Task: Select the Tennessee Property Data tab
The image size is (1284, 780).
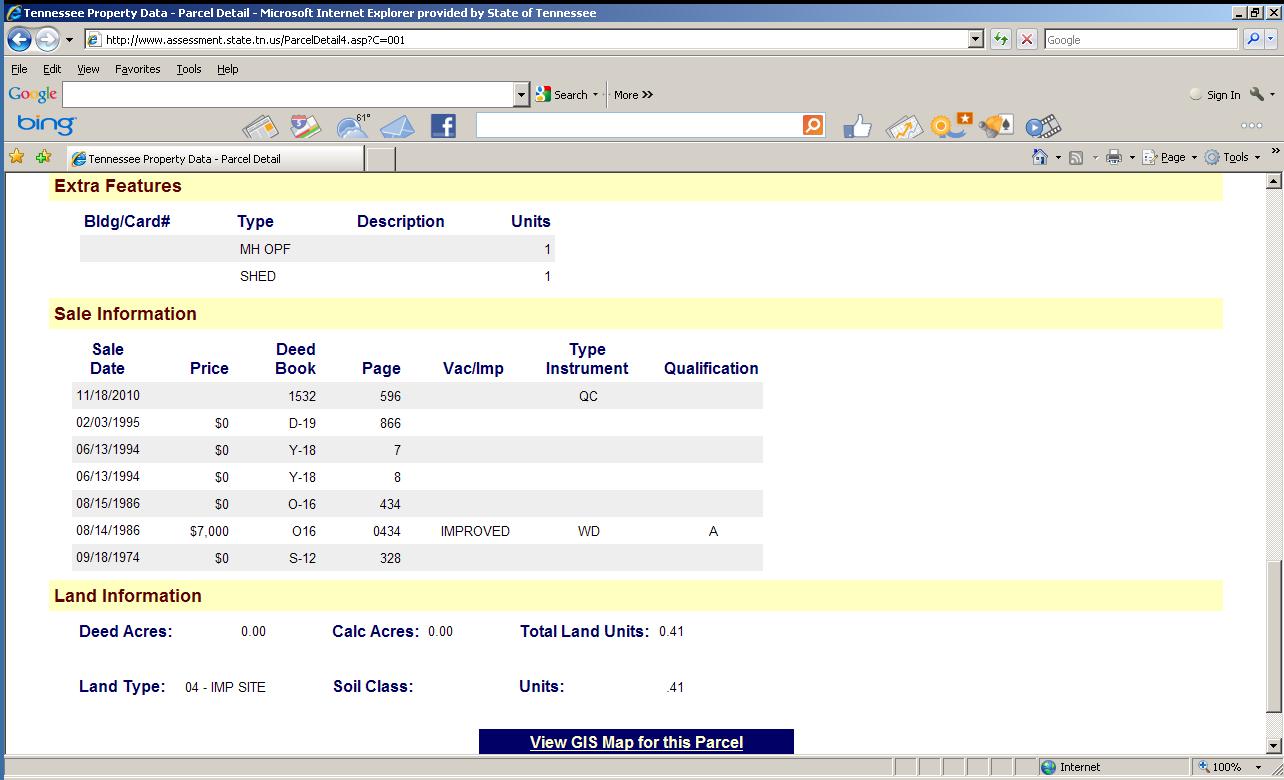Action: [215, 158]
